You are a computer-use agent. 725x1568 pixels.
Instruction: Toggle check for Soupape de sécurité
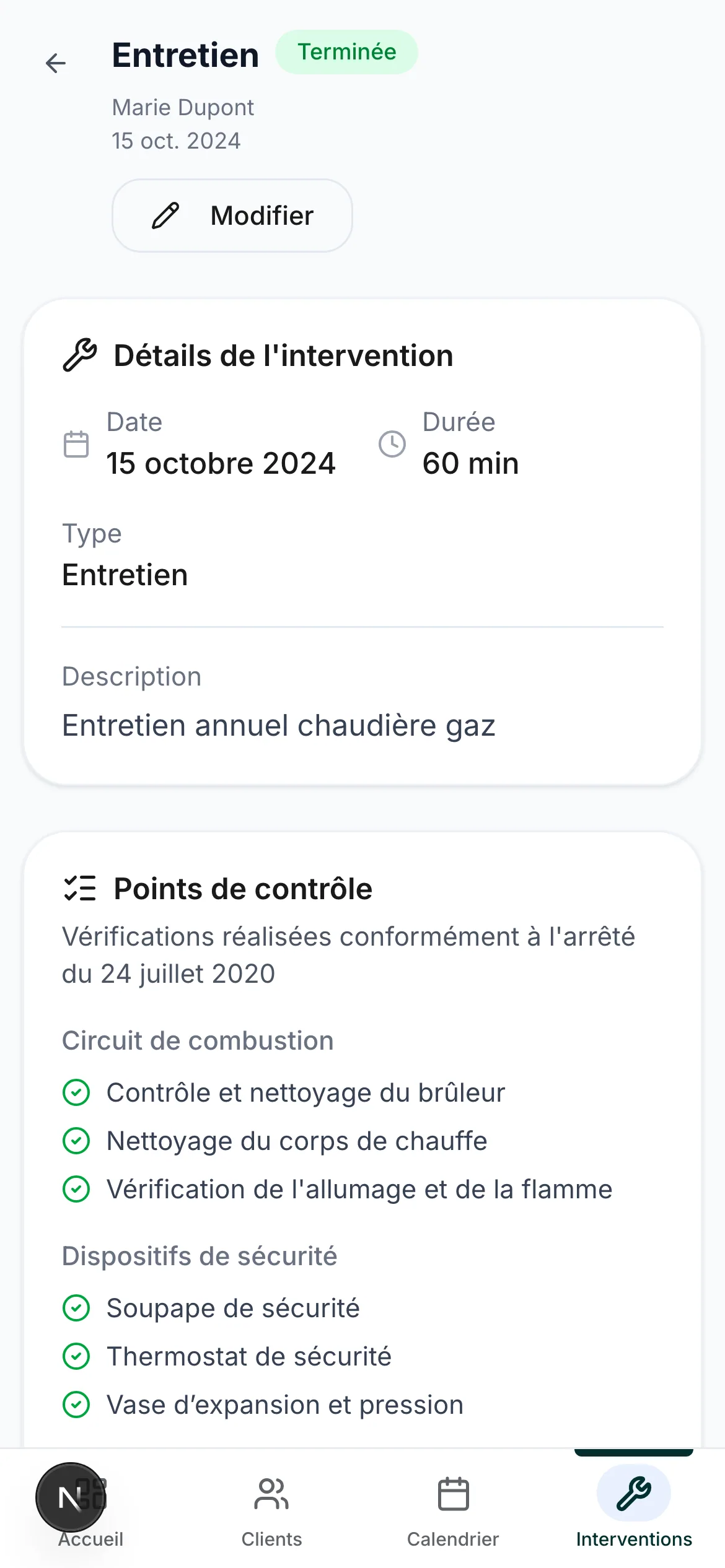point(76,1308)
